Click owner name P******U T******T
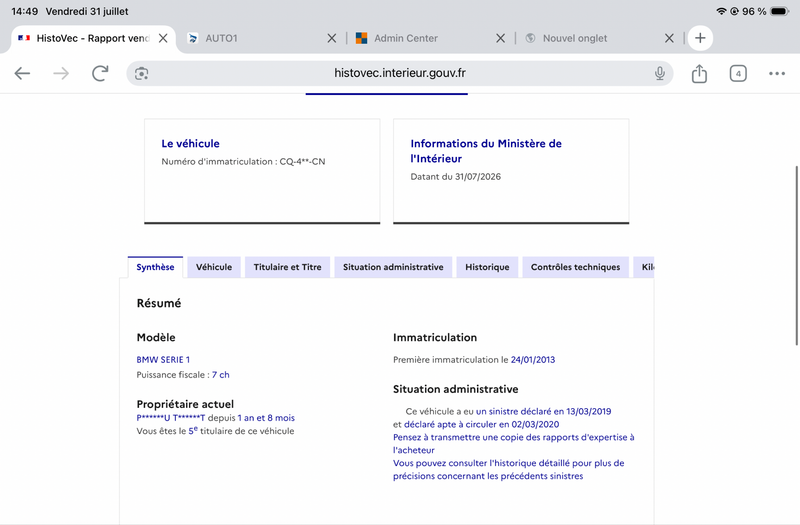 point(170,418)
